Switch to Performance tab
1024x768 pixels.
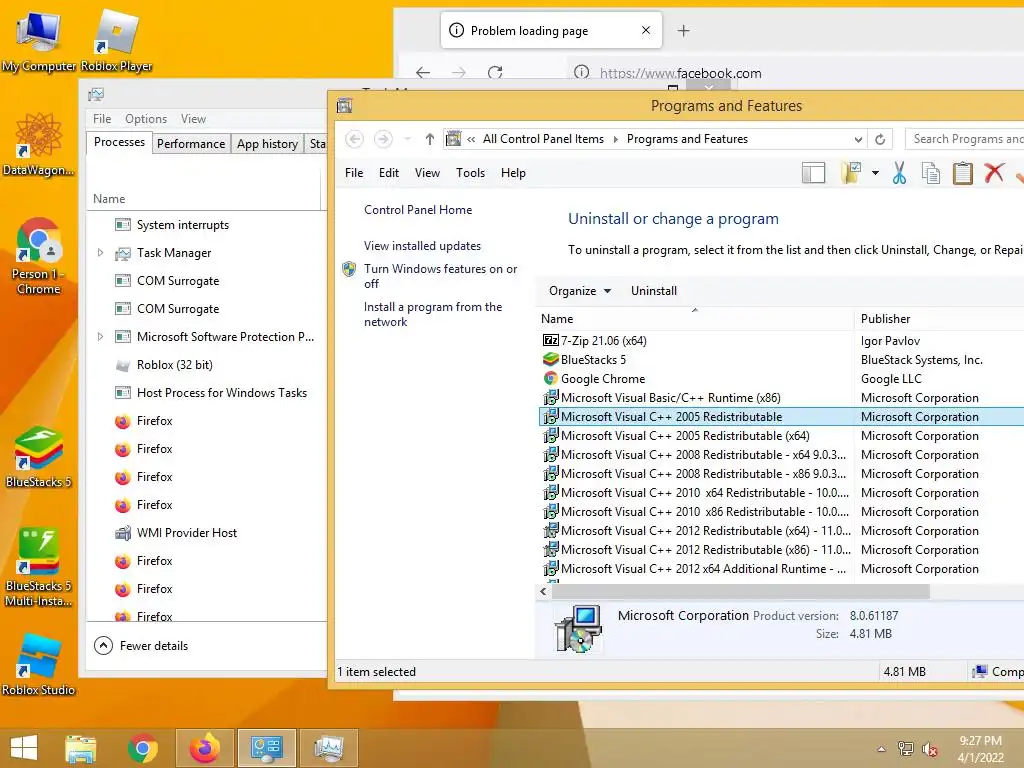click(x=191, y=144)
